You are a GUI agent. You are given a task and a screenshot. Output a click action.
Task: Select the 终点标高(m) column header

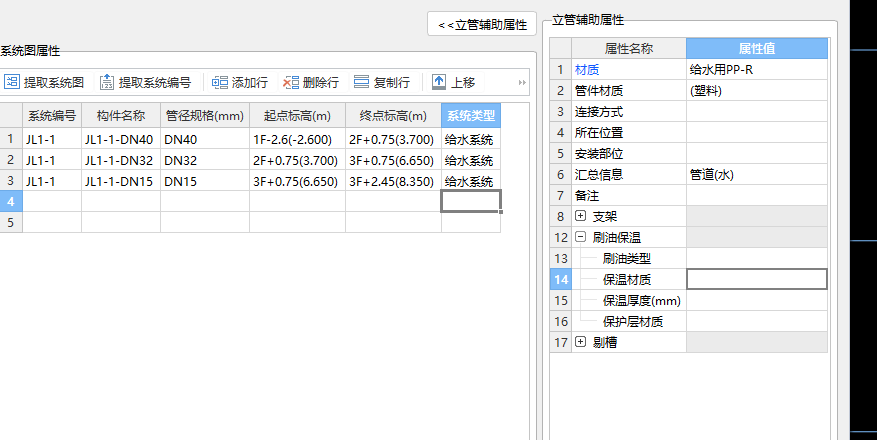tap(393, 116)
